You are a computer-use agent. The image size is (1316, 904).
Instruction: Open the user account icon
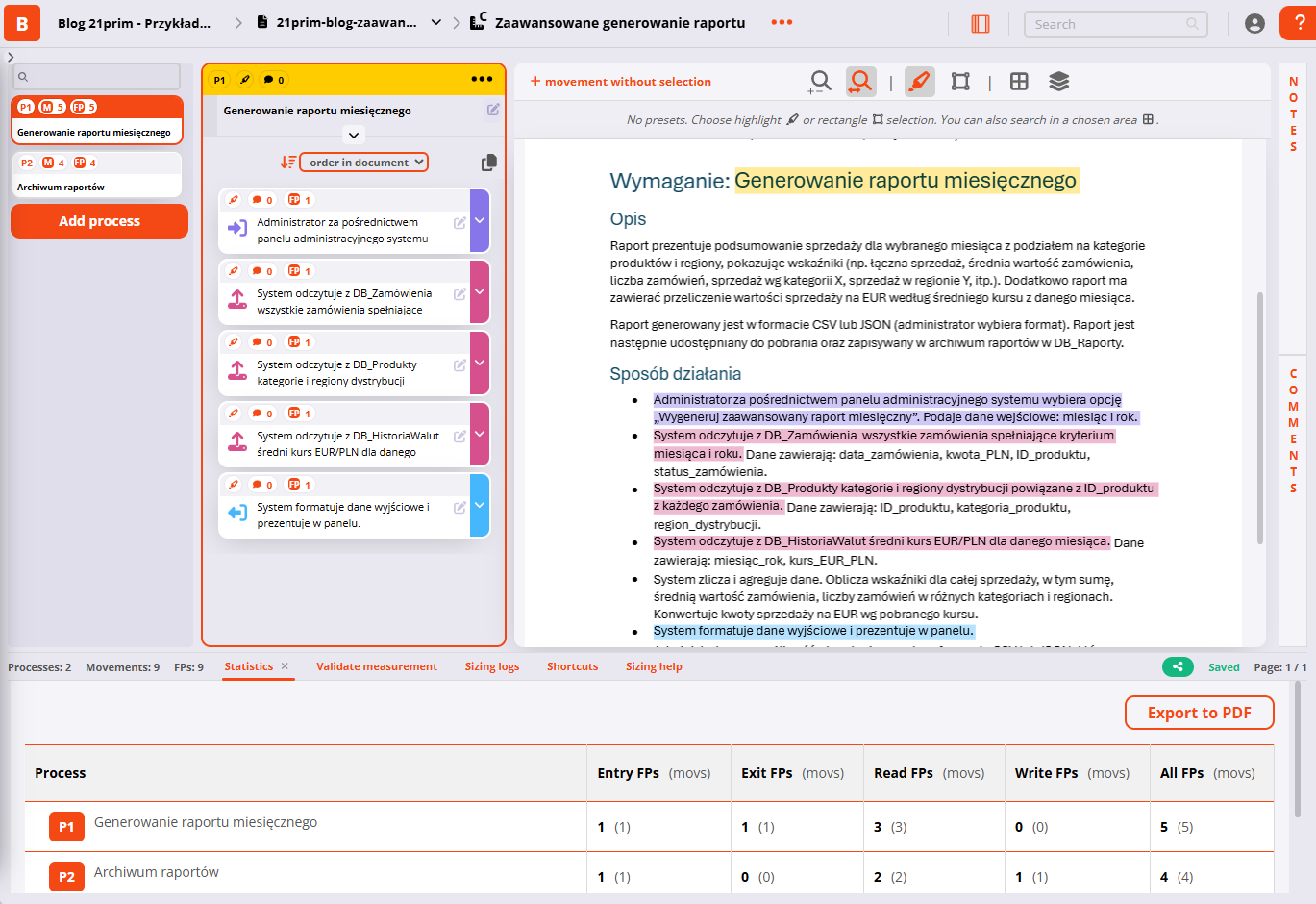click(1254, 24)
